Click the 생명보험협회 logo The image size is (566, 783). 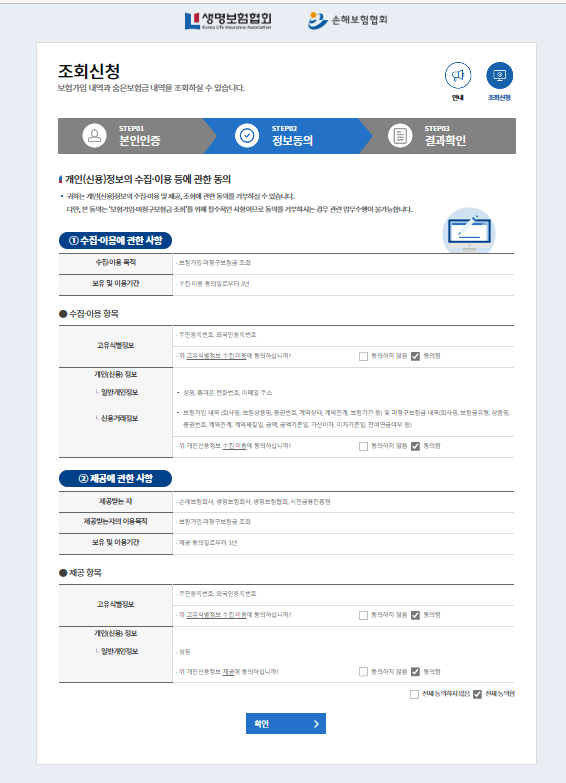pos(228,20)
